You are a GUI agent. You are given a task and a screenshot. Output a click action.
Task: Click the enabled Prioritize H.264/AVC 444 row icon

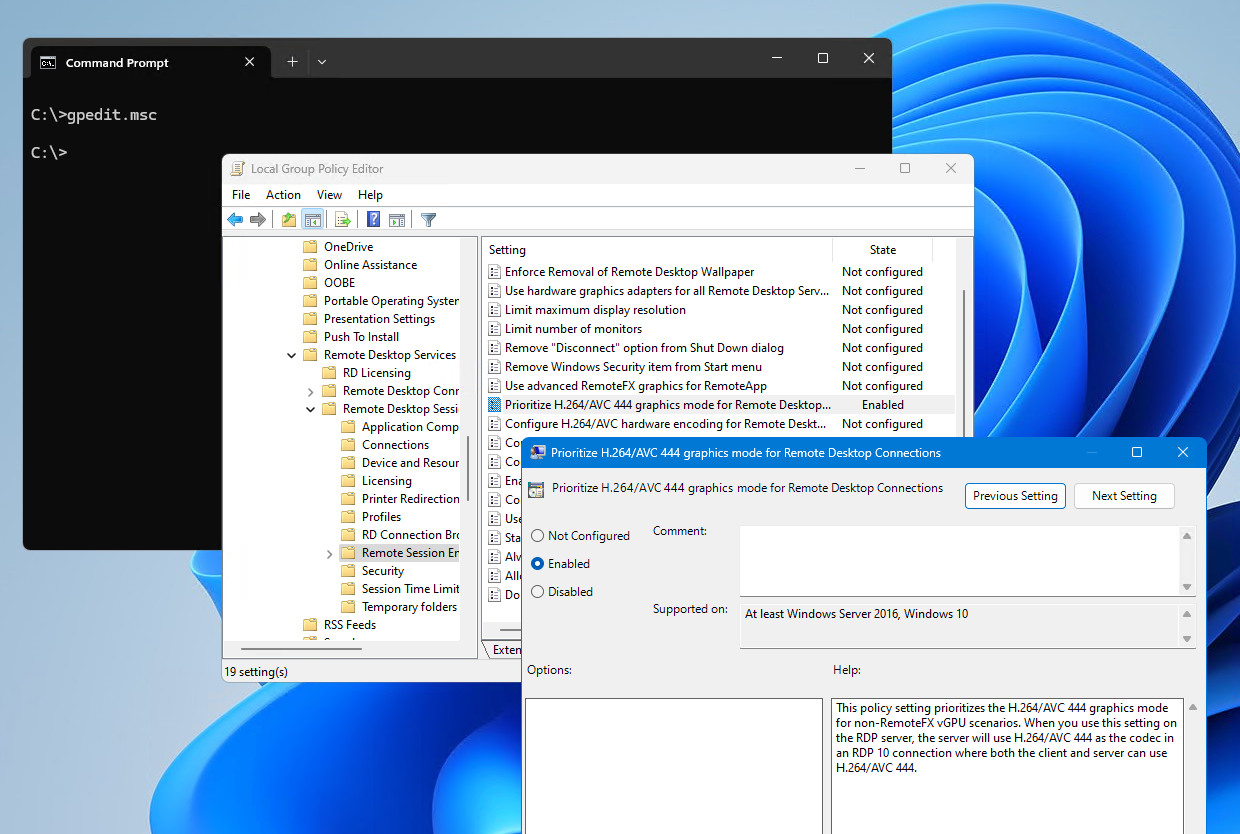pyautogui.click(x=493, y=405)
